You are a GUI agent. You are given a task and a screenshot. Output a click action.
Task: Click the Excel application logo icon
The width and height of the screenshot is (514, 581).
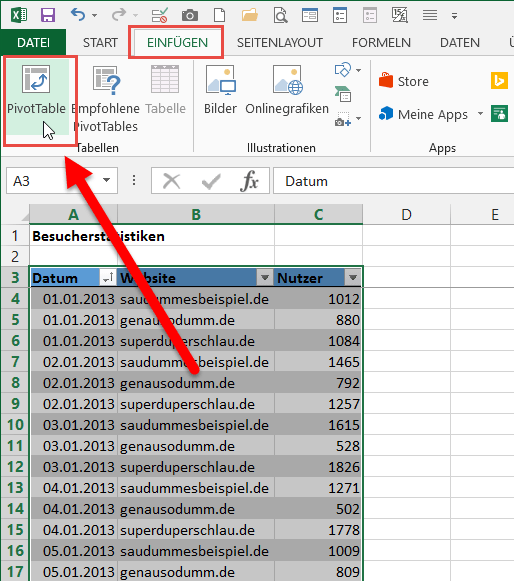point(19,15)
